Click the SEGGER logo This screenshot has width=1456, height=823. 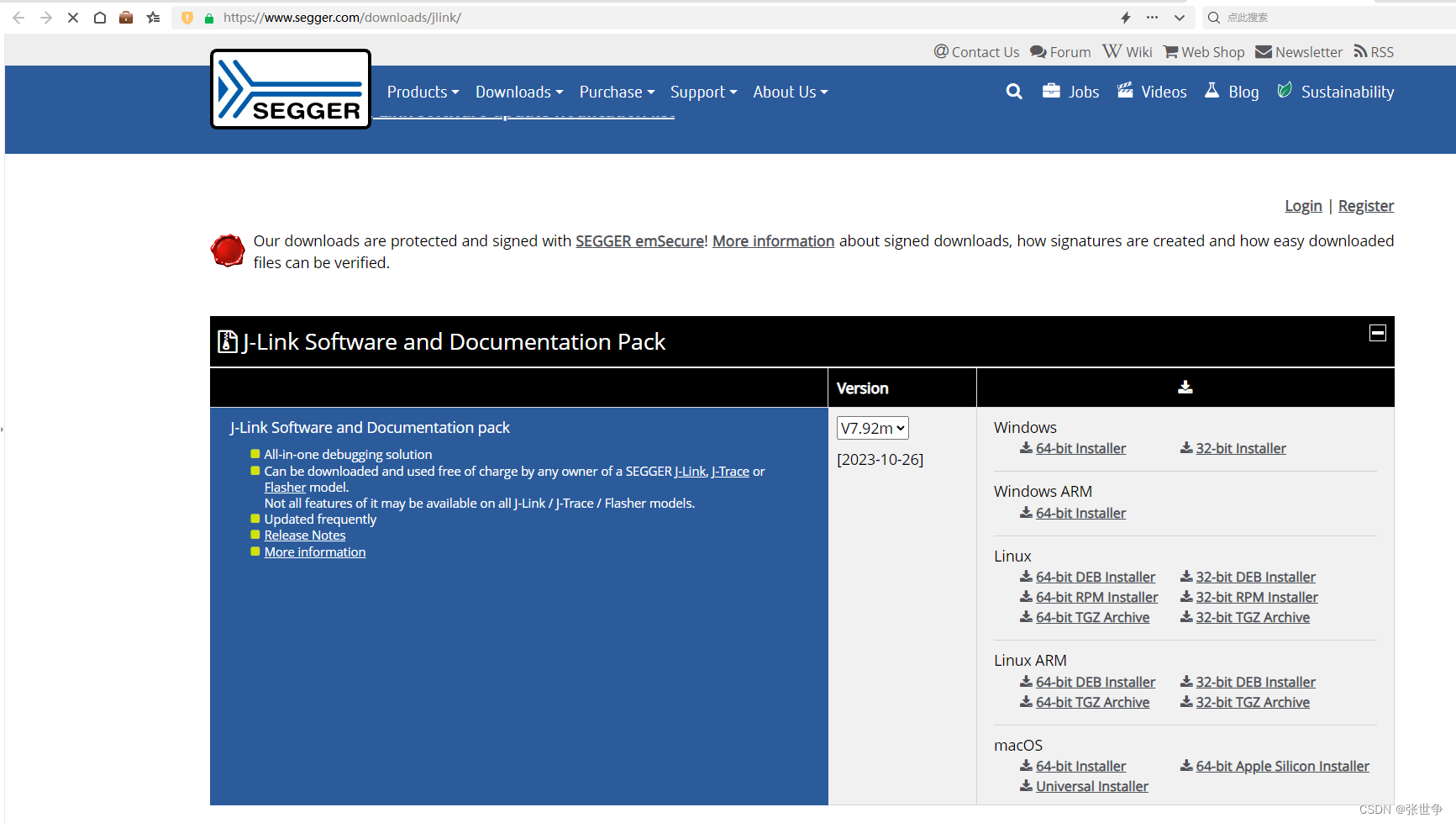[291, 89]
